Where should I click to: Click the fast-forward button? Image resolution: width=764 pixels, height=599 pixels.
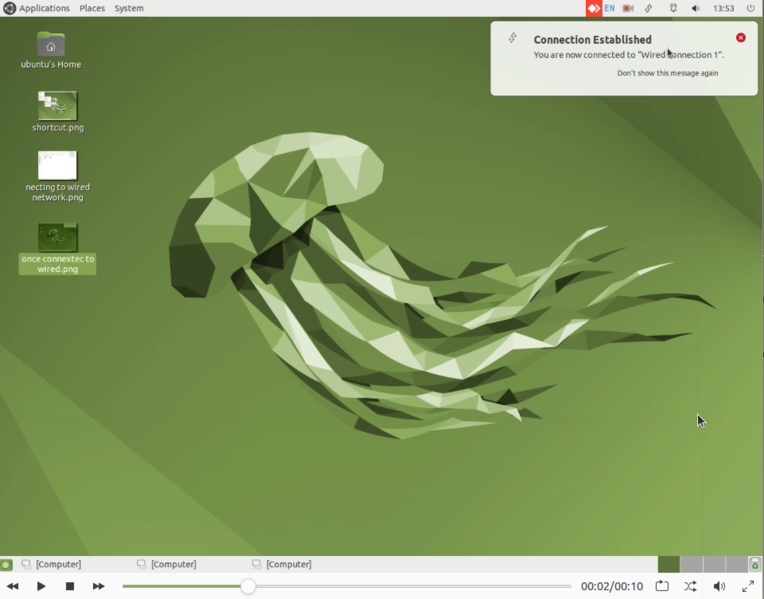[x=98, y=586]
